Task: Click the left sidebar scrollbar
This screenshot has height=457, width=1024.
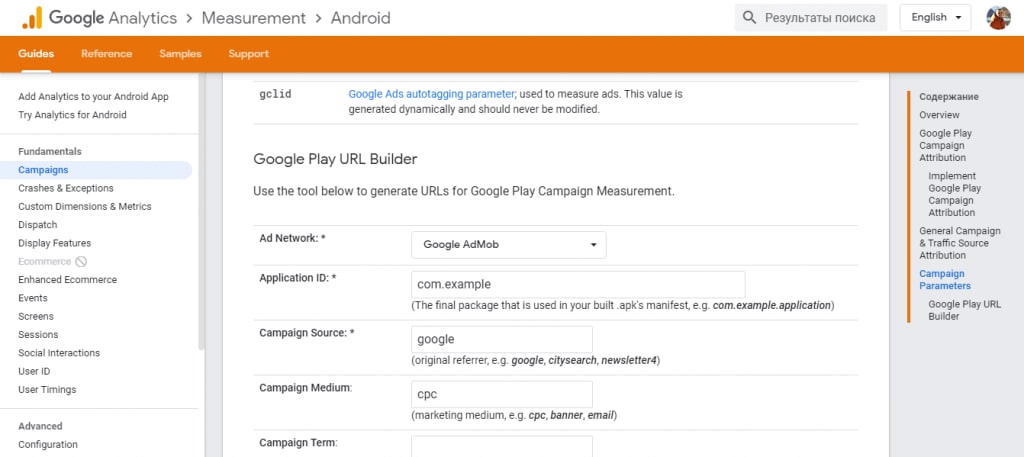Action: tap(201, 212)
